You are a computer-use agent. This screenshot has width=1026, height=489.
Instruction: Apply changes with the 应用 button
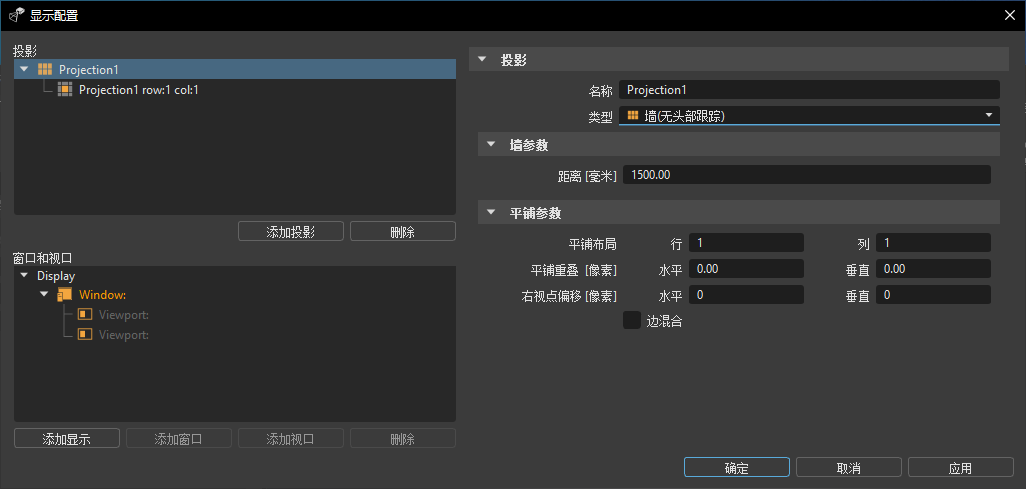coord(961,467)
